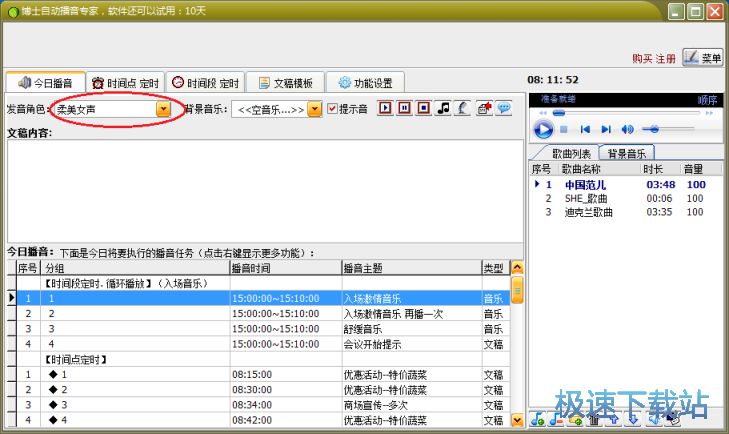Click the pause broadcast icon in toolbar
The image size is (729, 434).
404,109
